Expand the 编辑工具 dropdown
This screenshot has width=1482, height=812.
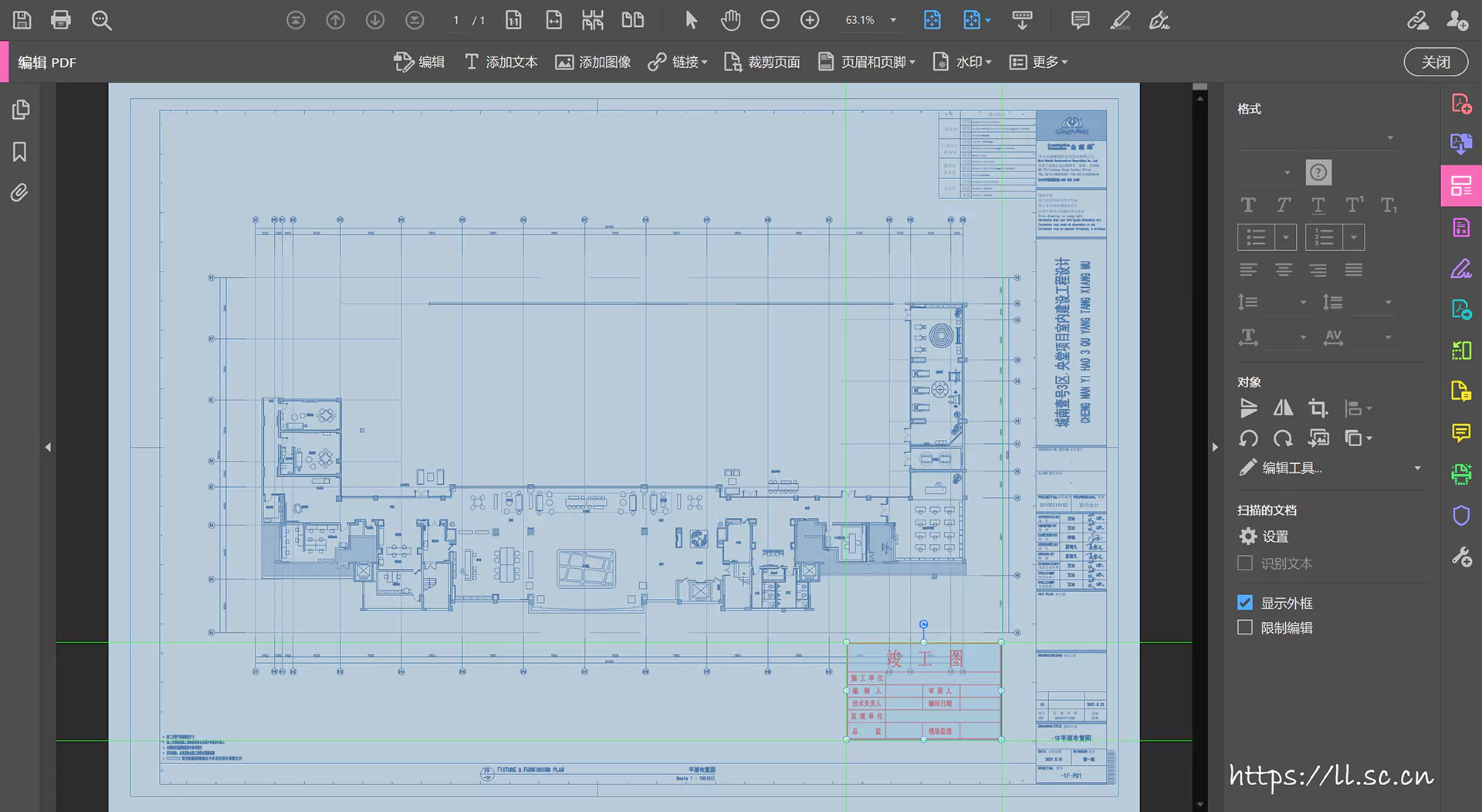[x=1416, y=468]
